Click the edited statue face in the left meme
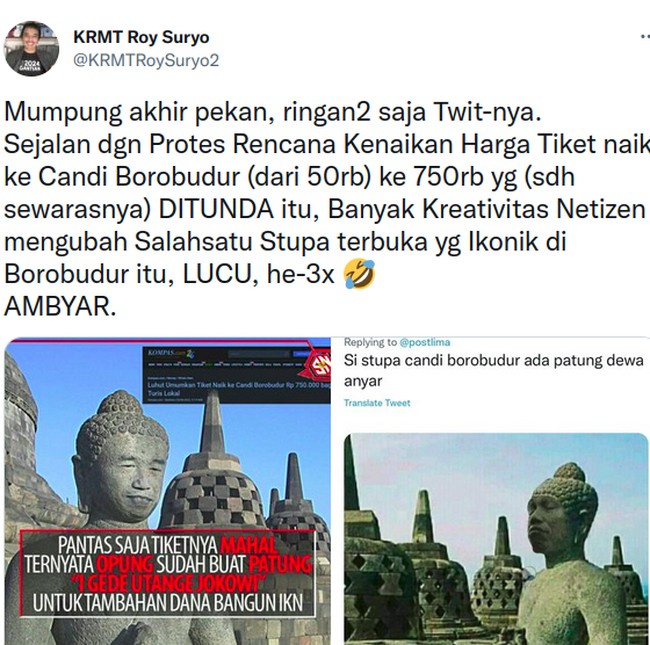 [x=126, y=477]
